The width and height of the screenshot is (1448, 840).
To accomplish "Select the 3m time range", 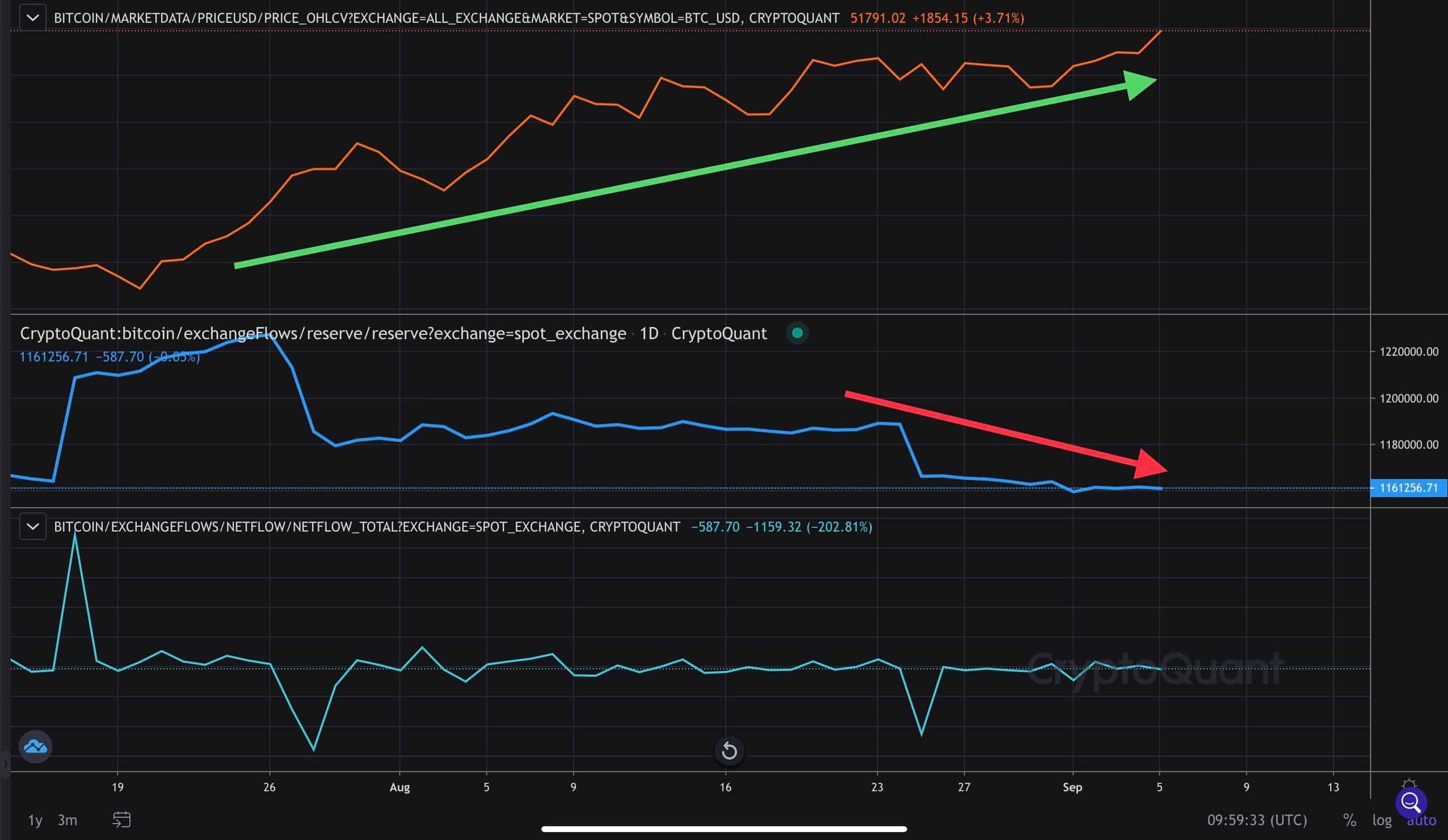I will (x=67, y=820).
